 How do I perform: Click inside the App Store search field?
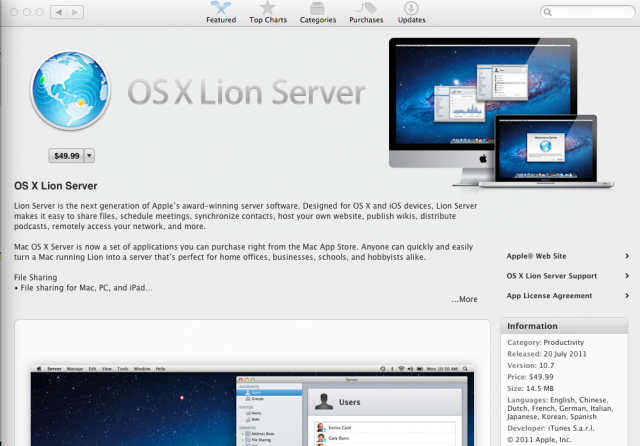pos(588,12)
